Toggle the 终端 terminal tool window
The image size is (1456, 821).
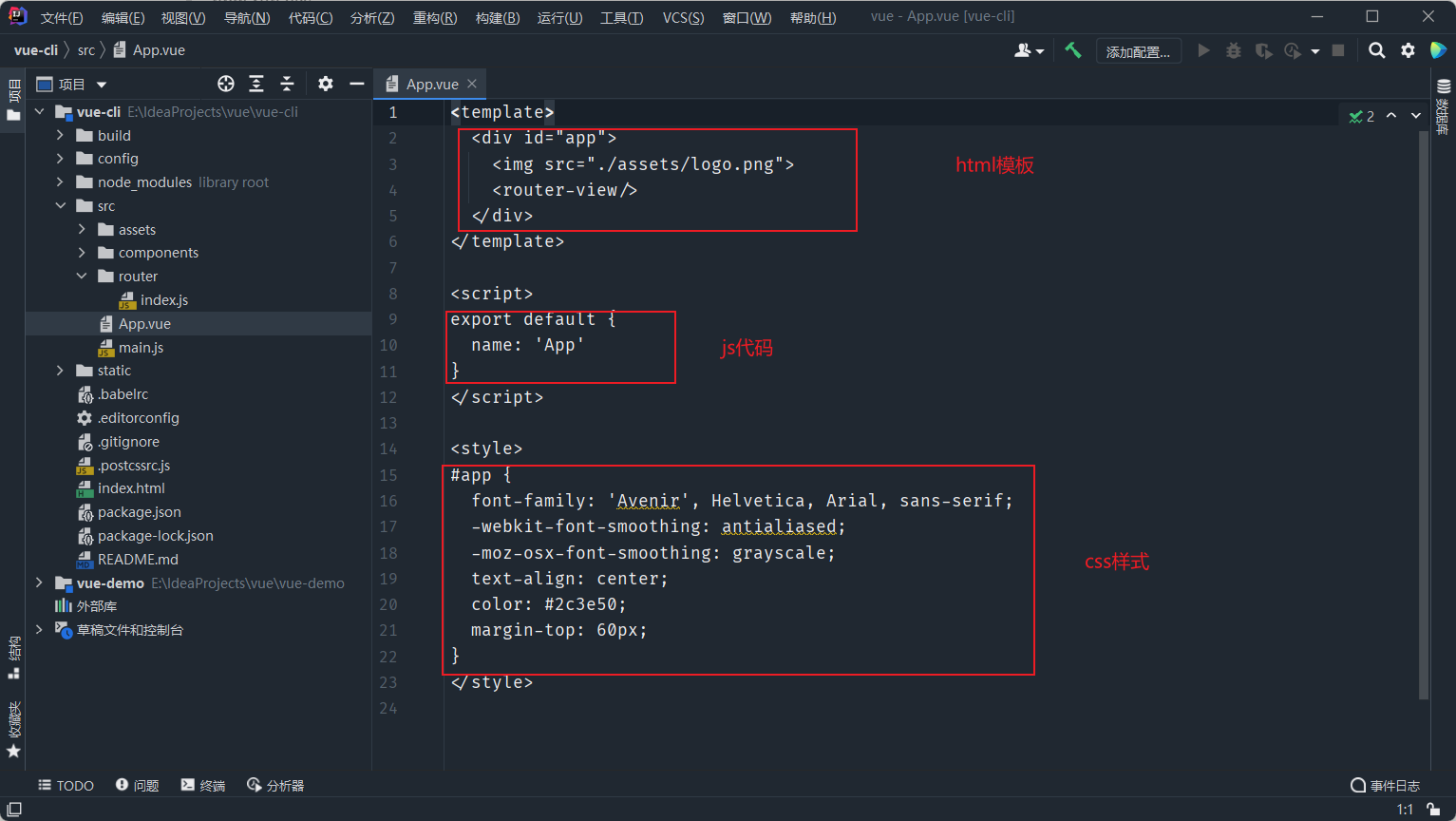coord(203,785)
